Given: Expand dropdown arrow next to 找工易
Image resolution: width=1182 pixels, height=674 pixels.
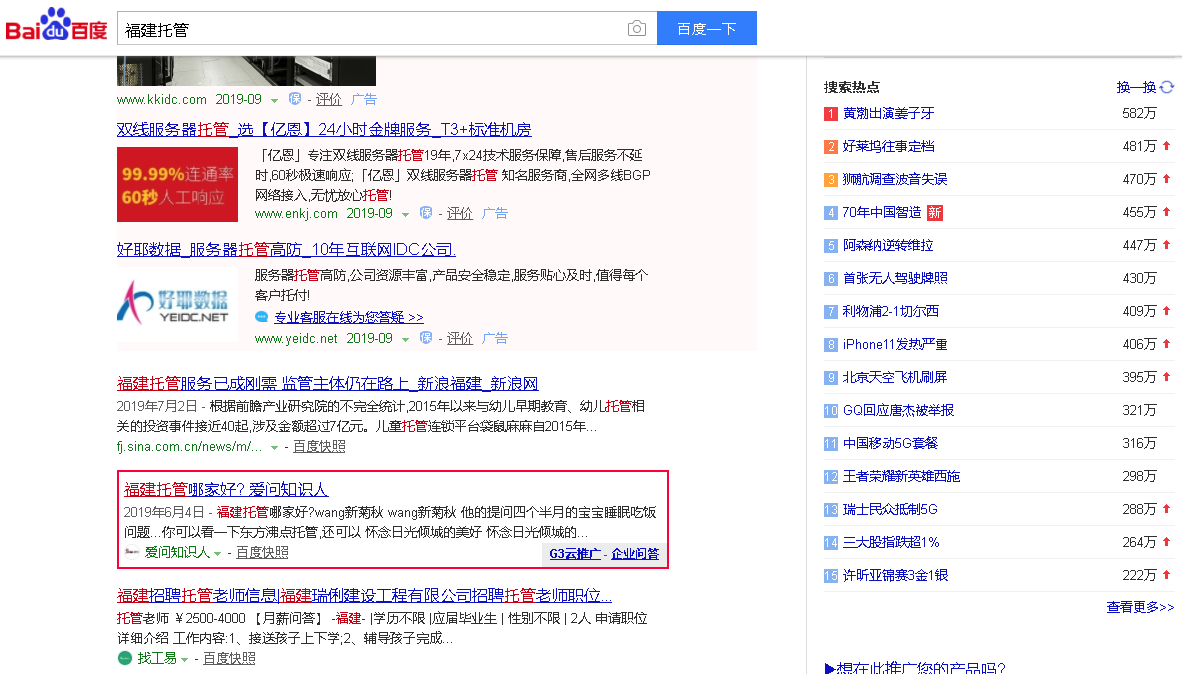Looking at the screenshot, I should [185, 660].
